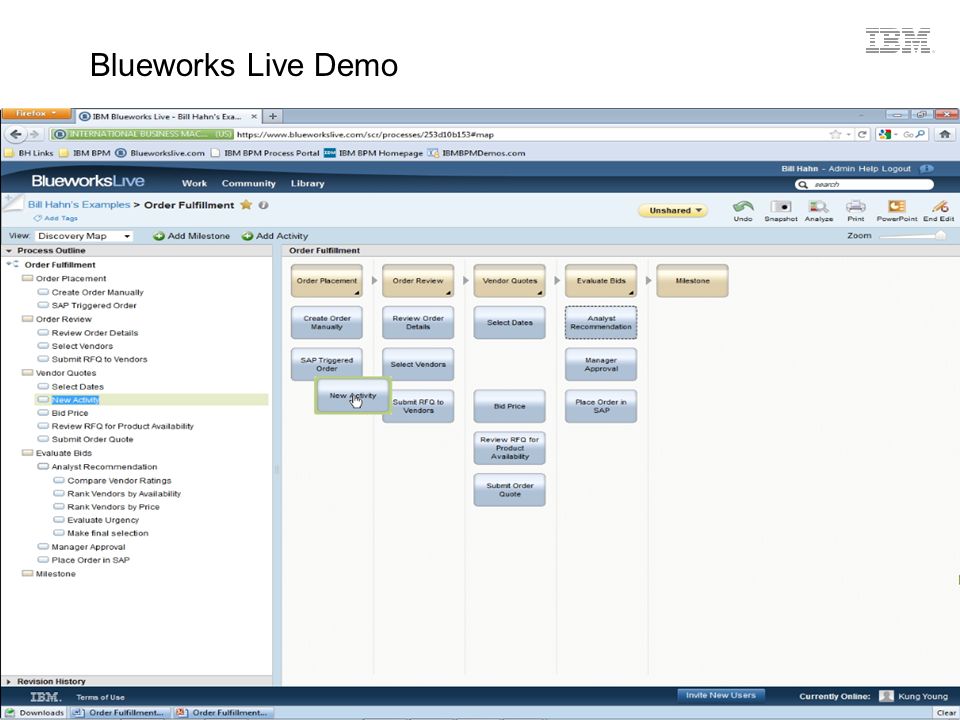Click the Bid Price activity box
The width and height of the screenshot is (960, 720).
[509, 406]
